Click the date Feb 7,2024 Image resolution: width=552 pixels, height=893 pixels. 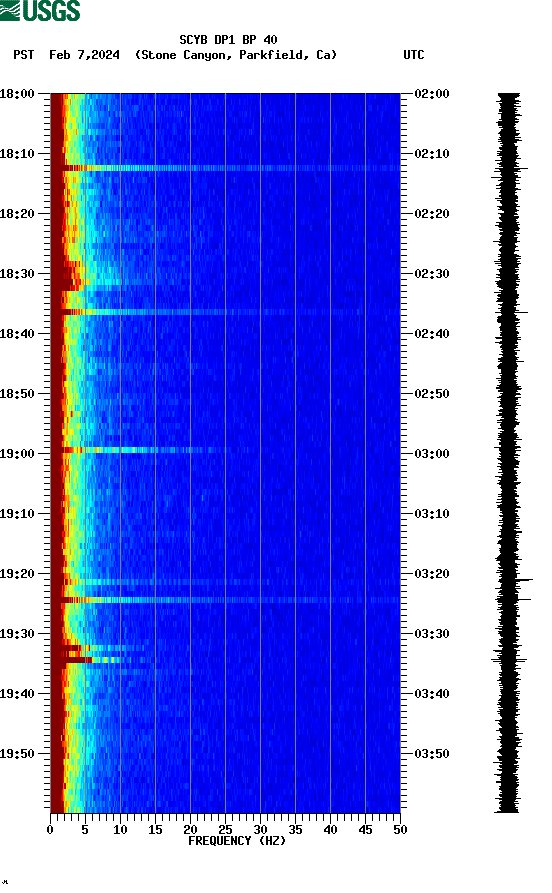click(x=84, y=55)
